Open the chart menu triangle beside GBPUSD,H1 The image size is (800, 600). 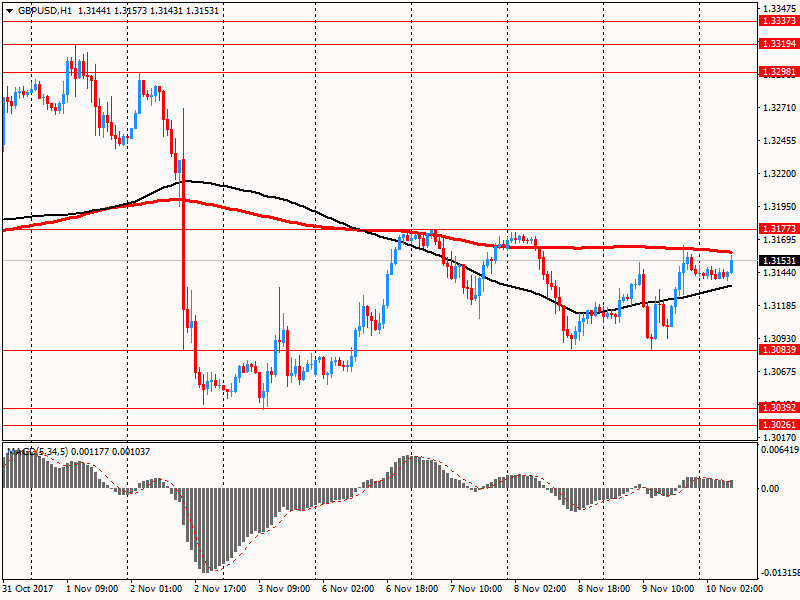tap(9, 11)
